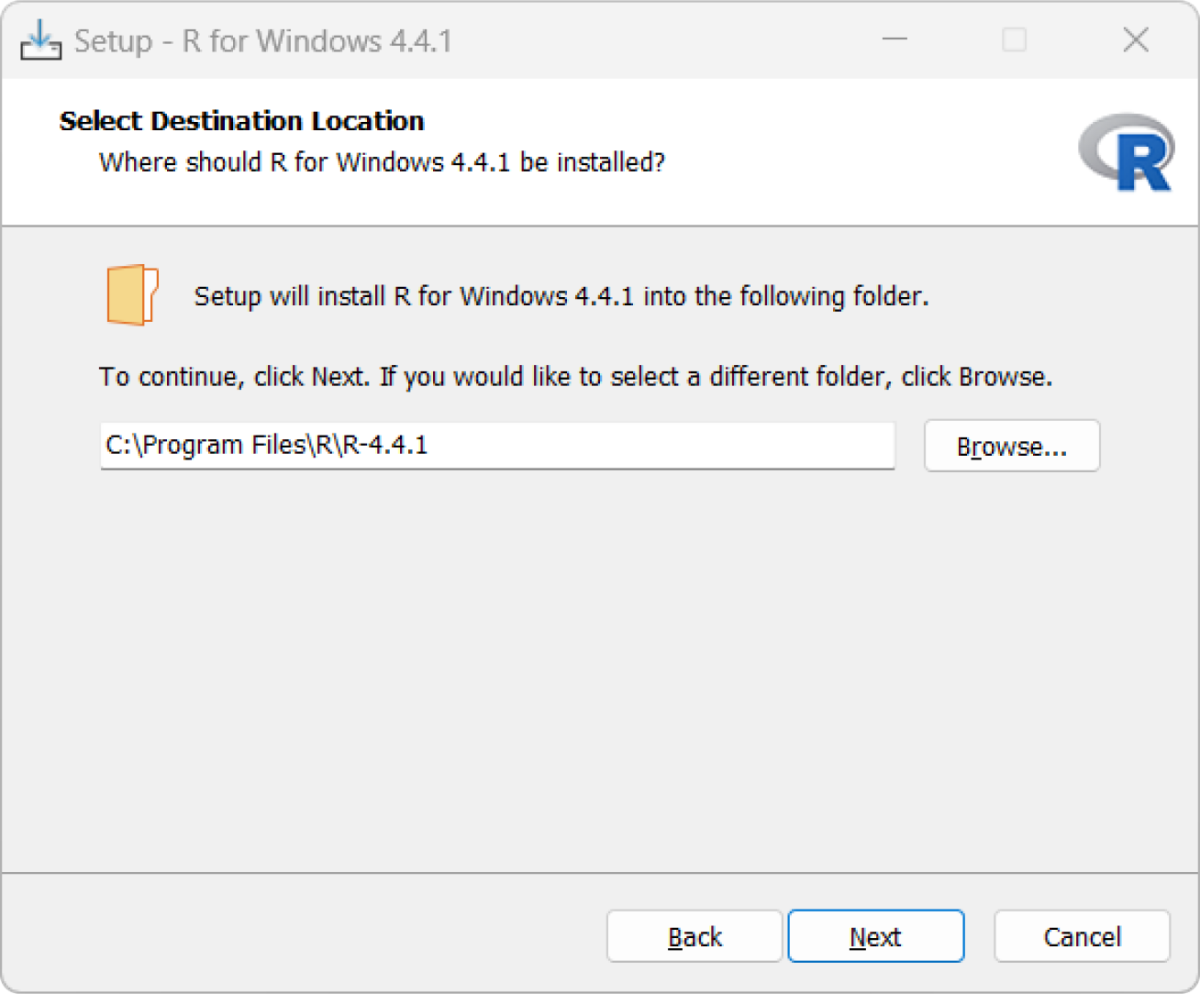Image resolution: width=1200 pixels, height=994 pixels.
Task: Click Next to continue installation
Action: click(x=875, y=936)
